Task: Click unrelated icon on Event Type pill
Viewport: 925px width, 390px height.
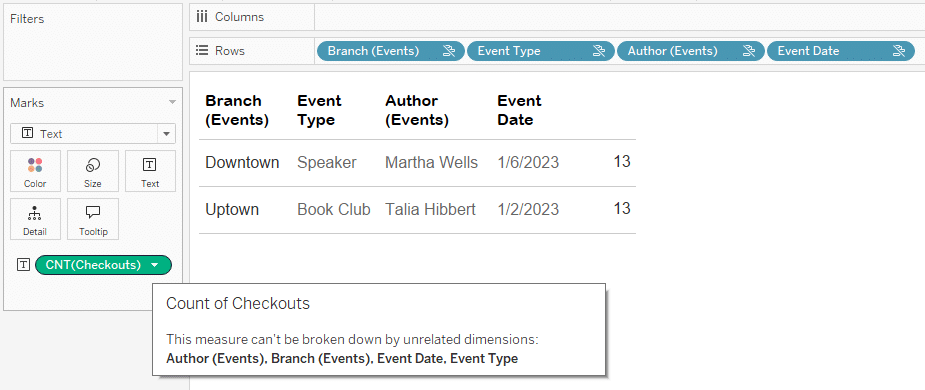Action: (599, 51)
